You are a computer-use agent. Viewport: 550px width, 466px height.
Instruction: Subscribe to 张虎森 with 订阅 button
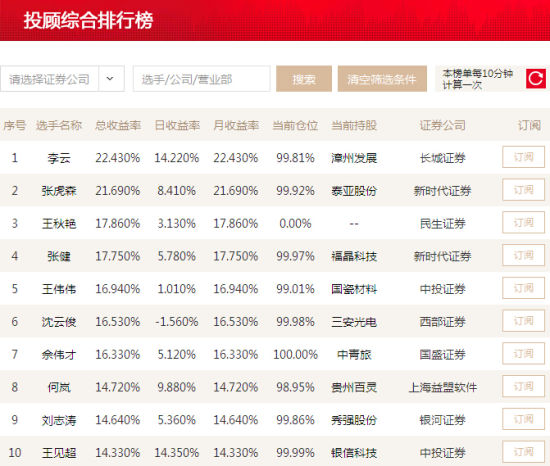(x=523, y=190)
